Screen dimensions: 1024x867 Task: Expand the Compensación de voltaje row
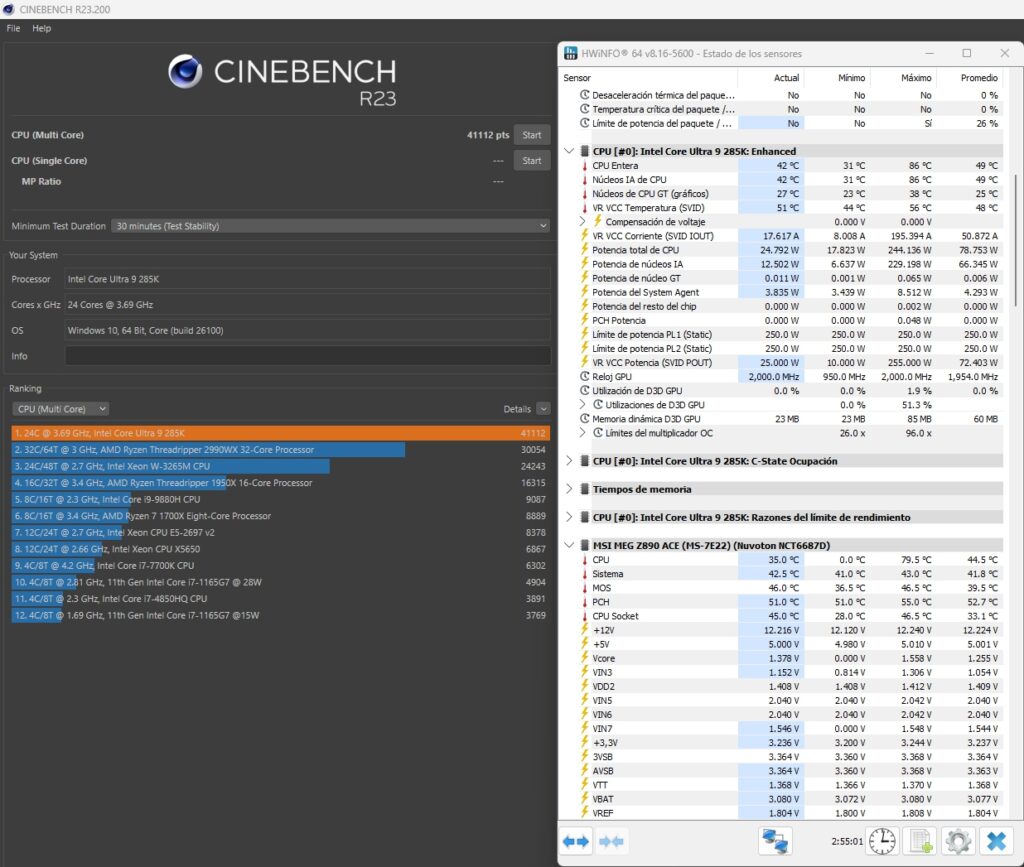pyautogui.click(x=583, y=221)
